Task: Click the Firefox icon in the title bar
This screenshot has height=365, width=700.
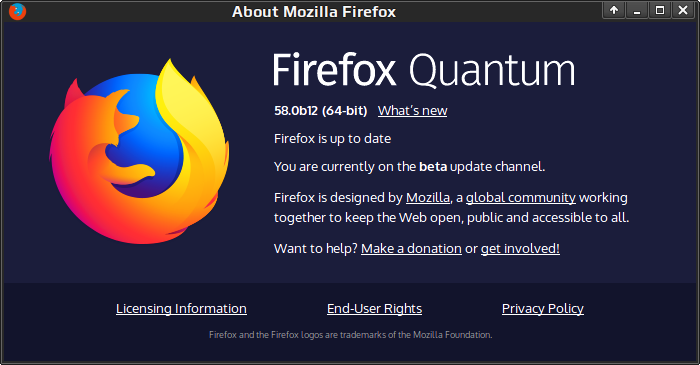Action: point(17,11)
